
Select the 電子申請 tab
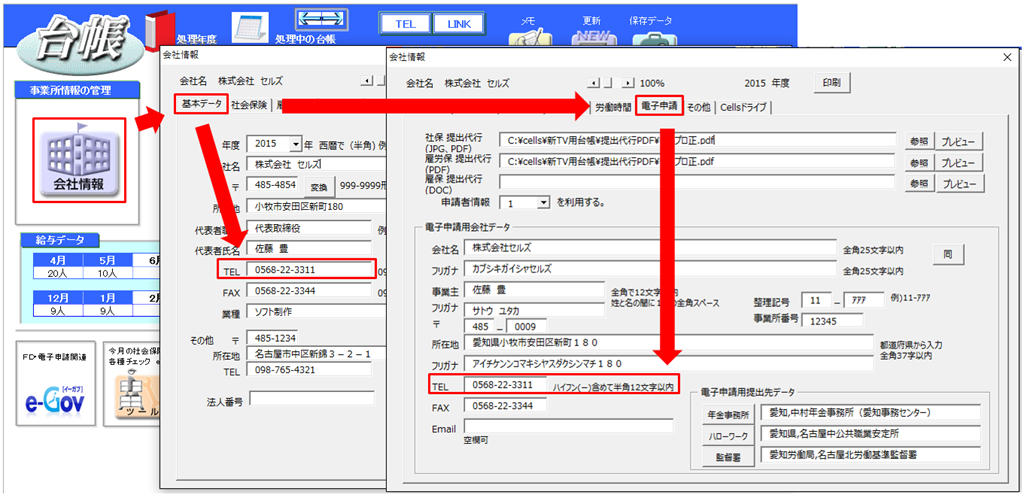coord(659,105)
